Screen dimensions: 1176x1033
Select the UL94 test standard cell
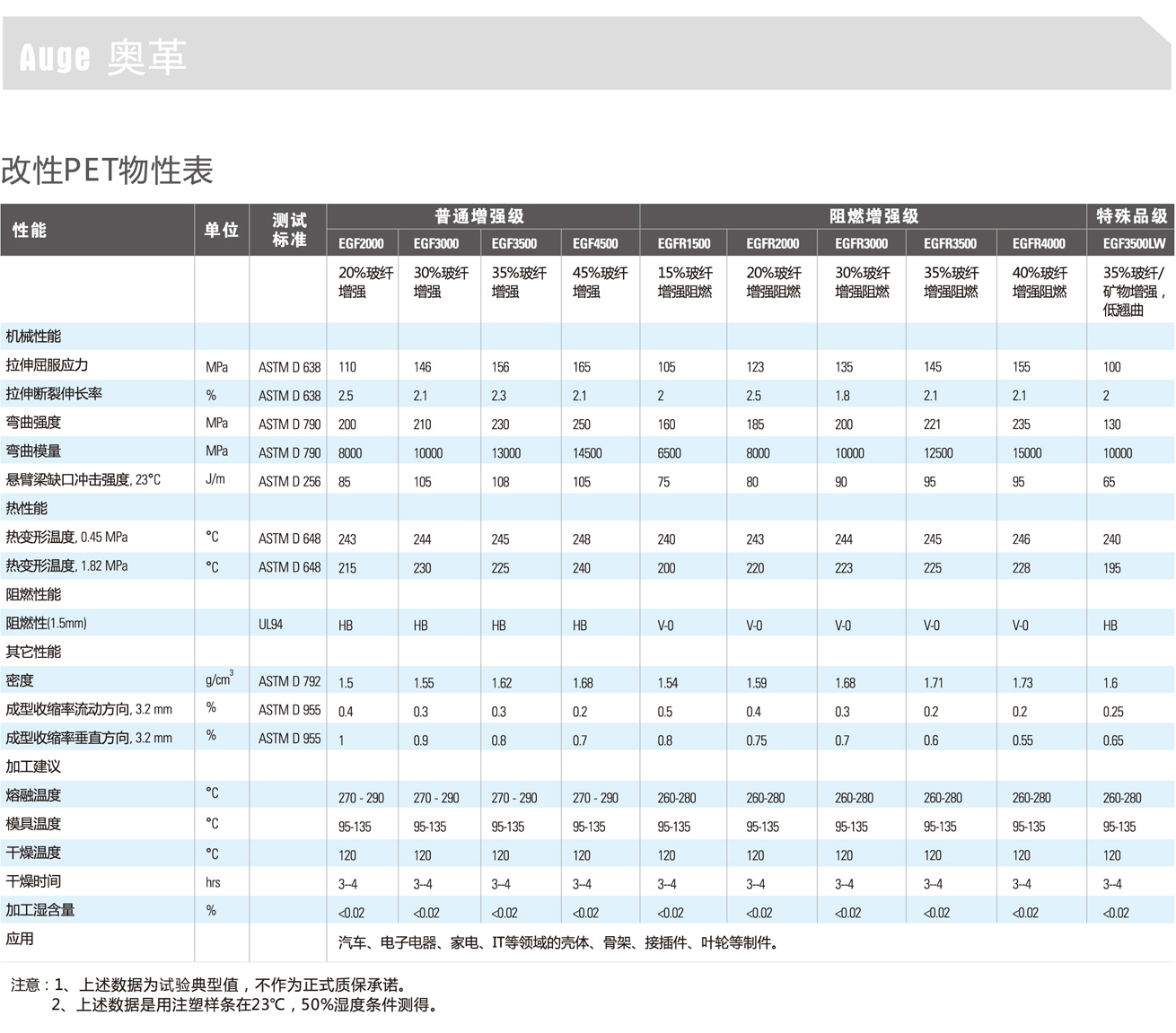click(x=270, y=625)
